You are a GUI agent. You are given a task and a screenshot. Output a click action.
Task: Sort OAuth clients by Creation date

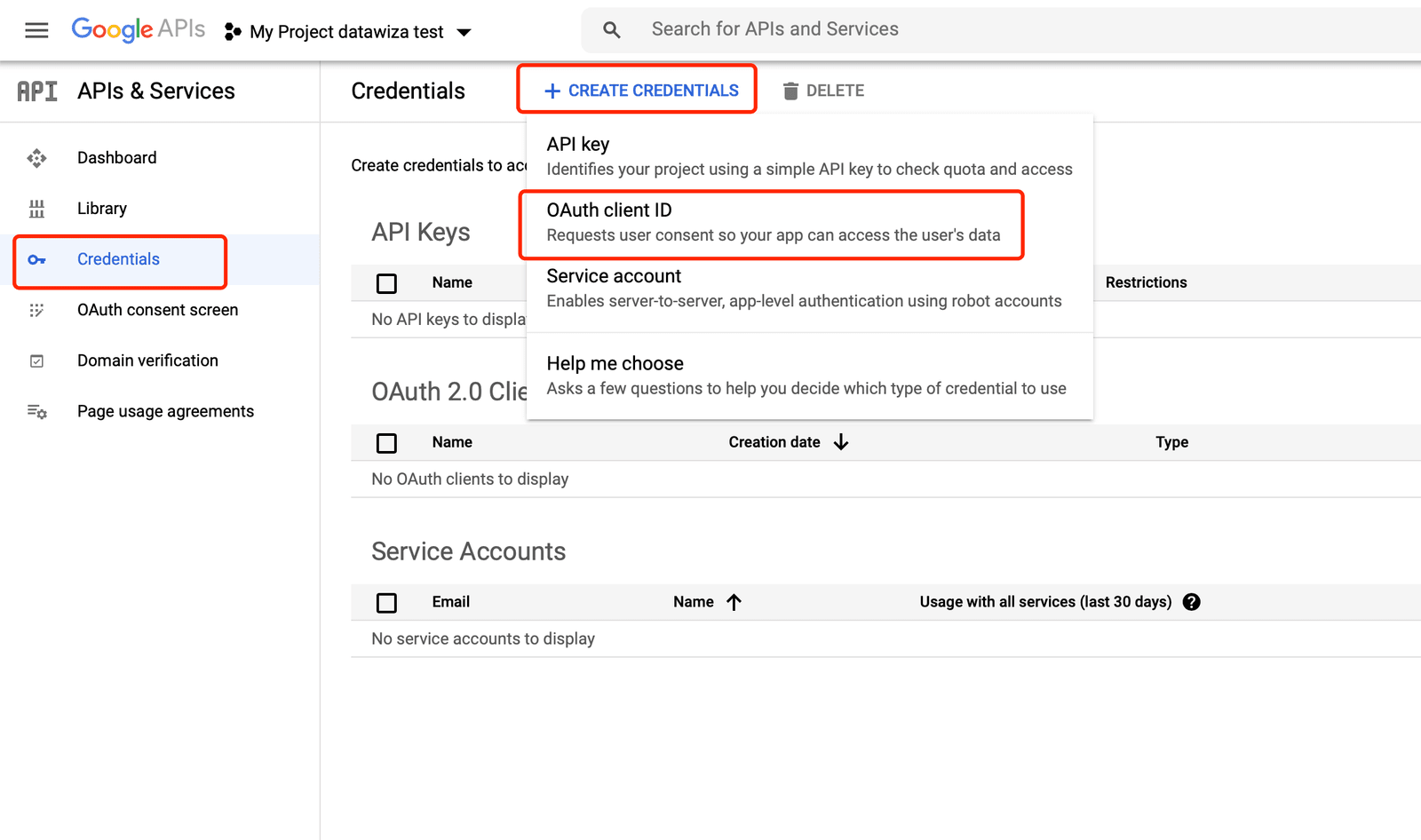tap(774, 442)
